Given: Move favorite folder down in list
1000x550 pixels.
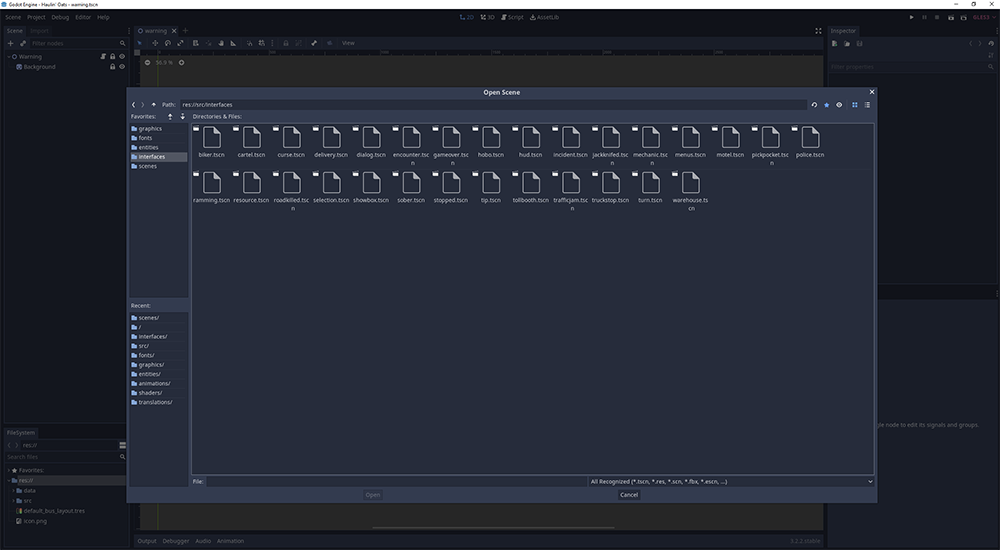Looking at the screenshot, I should coord(182,116).
